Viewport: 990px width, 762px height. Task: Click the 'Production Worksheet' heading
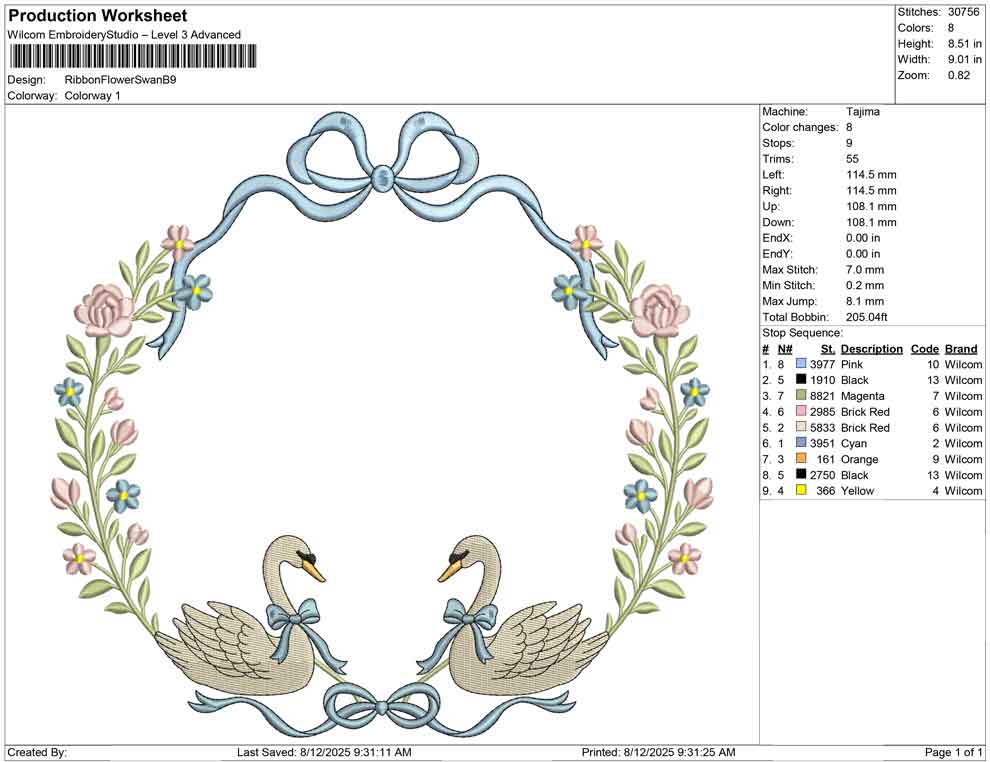(98, 16)
